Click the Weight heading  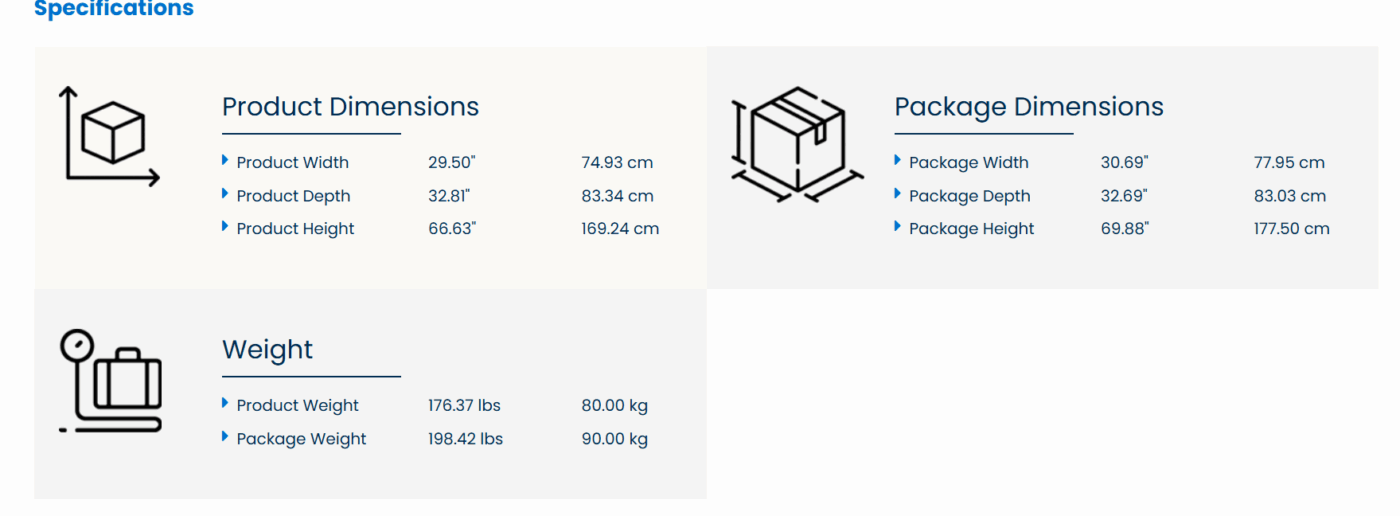coord(267,350)
